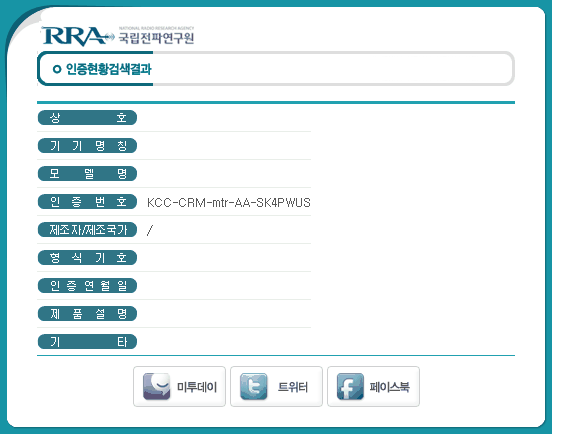Viewport: 563px width, 445px height.
Task: Click the 인증번호 field label
Action: coord(87,201)
